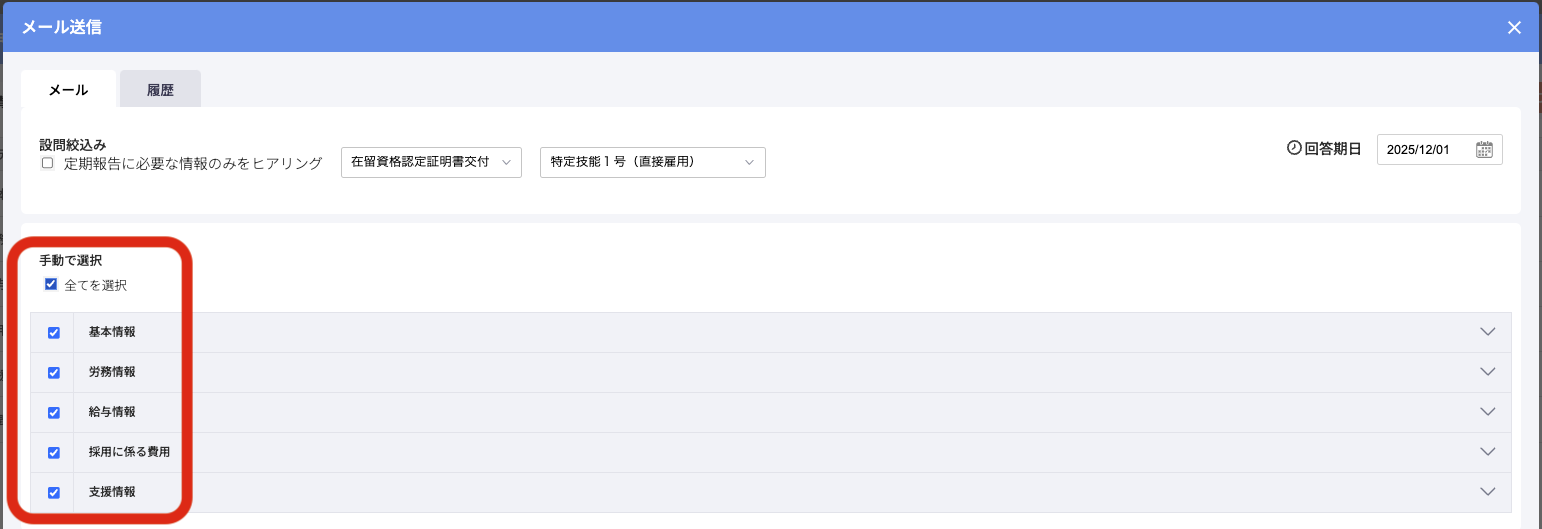Toggle the 採用に係る費用 checkbox

54,452
